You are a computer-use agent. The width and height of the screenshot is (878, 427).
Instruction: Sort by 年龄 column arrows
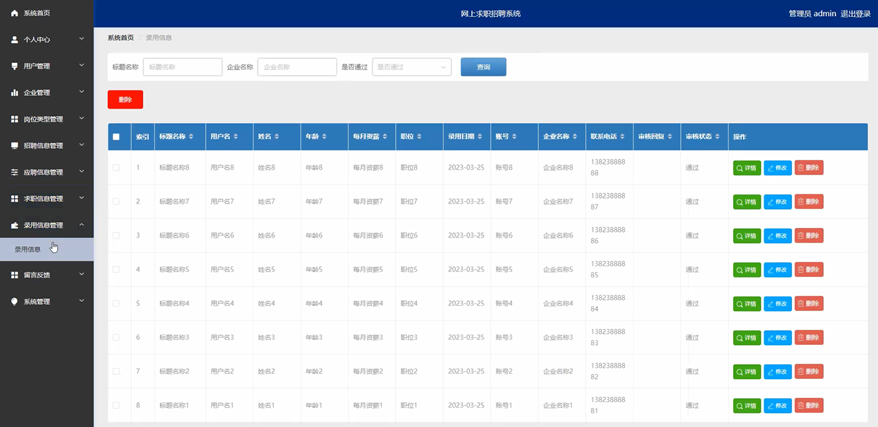[x=324, y=137]
